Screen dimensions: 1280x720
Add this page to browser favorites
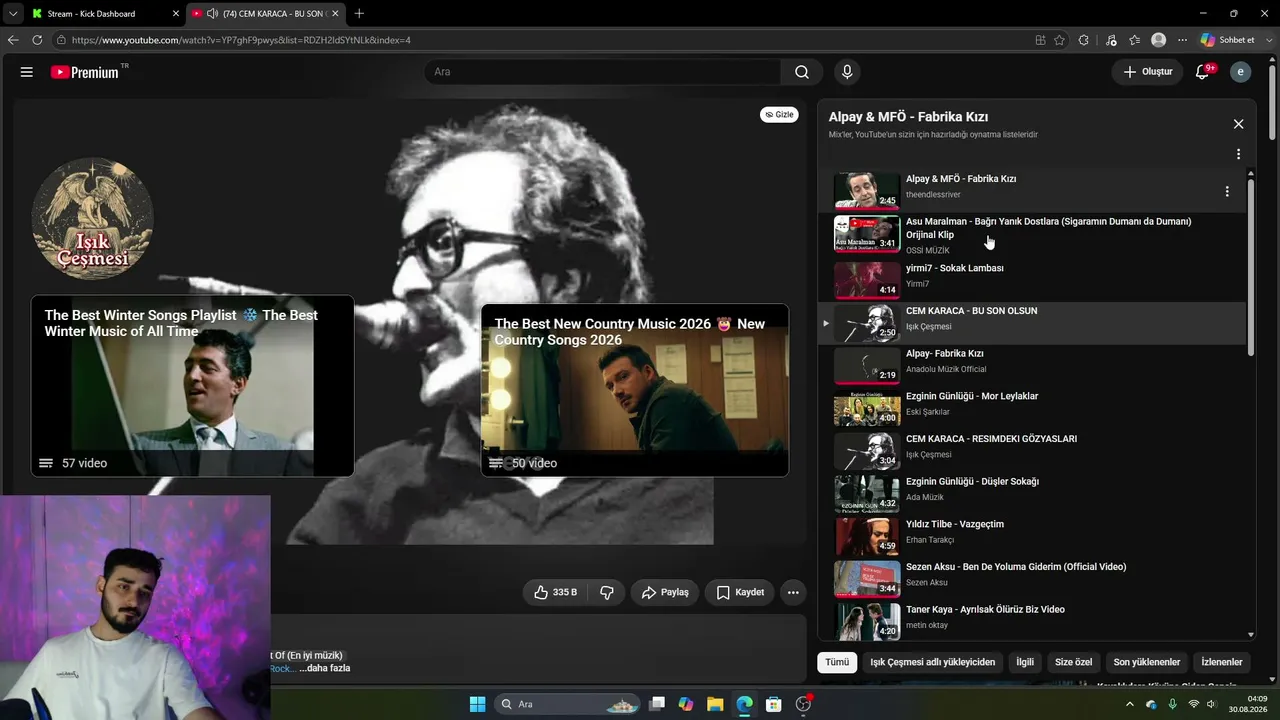1059,40
